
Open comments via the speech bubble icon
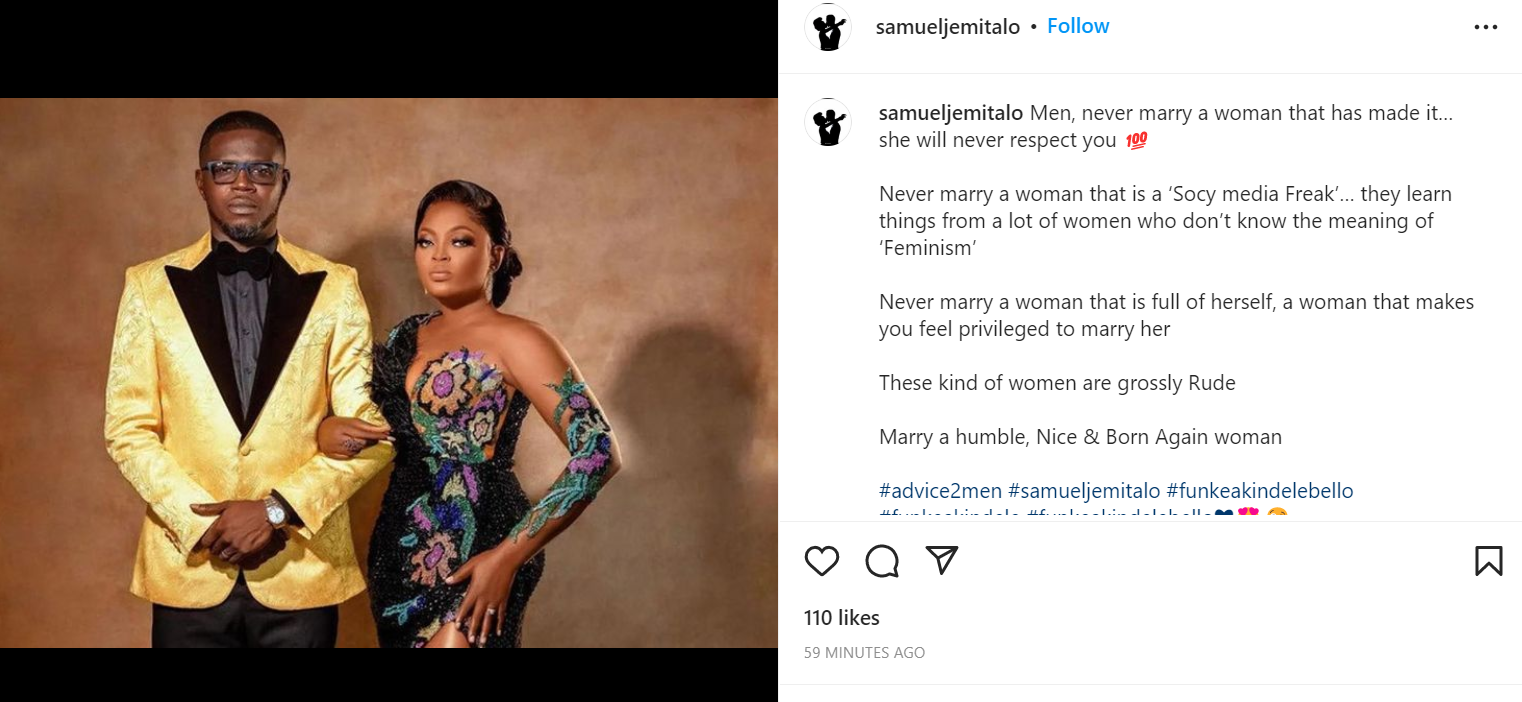point(881,561)
